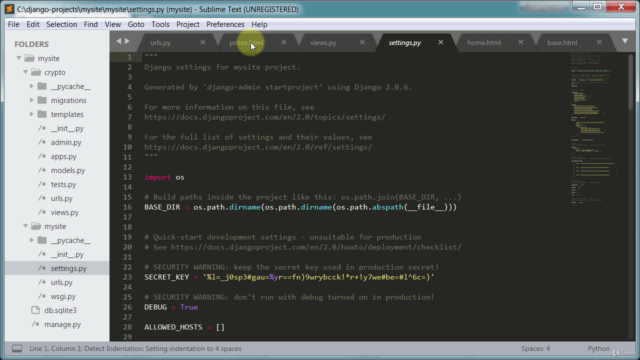The height and width of the screenshot is (360, 640).
Task: Switch to the views.py tab
Action: [323, 42]
